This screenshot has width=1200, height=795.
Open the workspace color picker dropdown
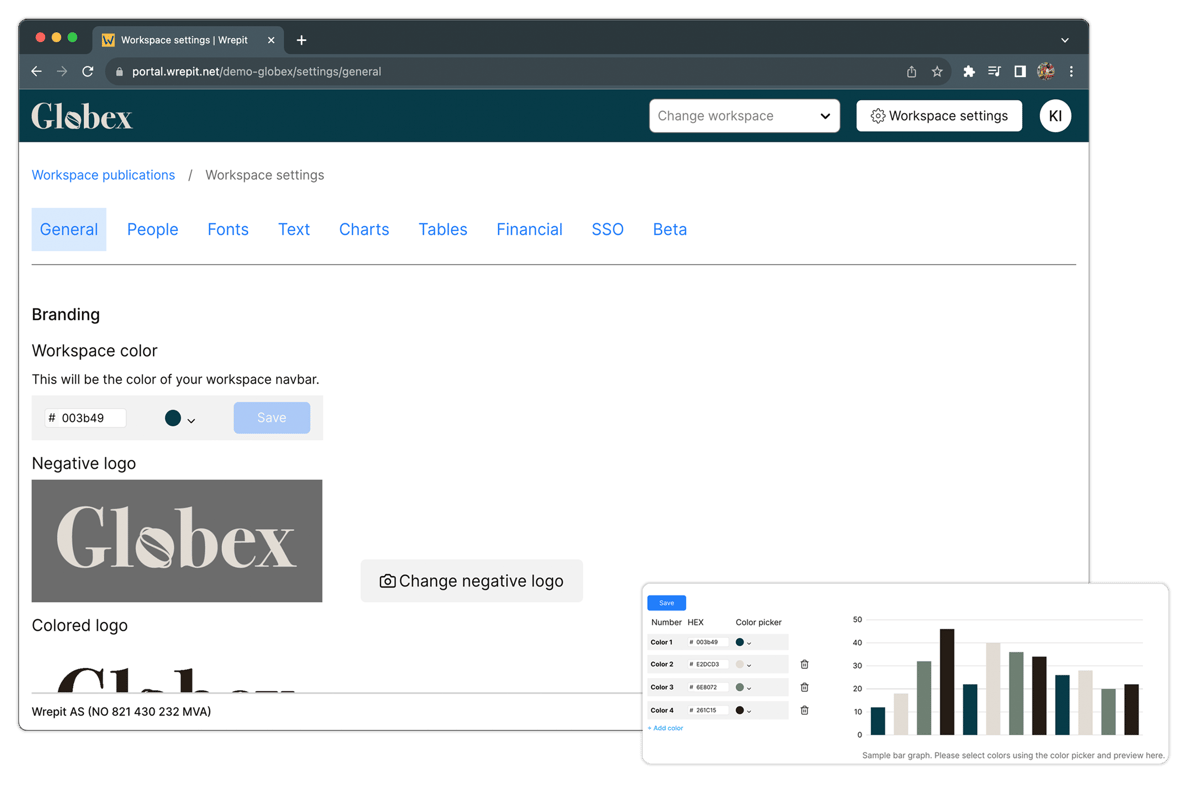point(191,420)
